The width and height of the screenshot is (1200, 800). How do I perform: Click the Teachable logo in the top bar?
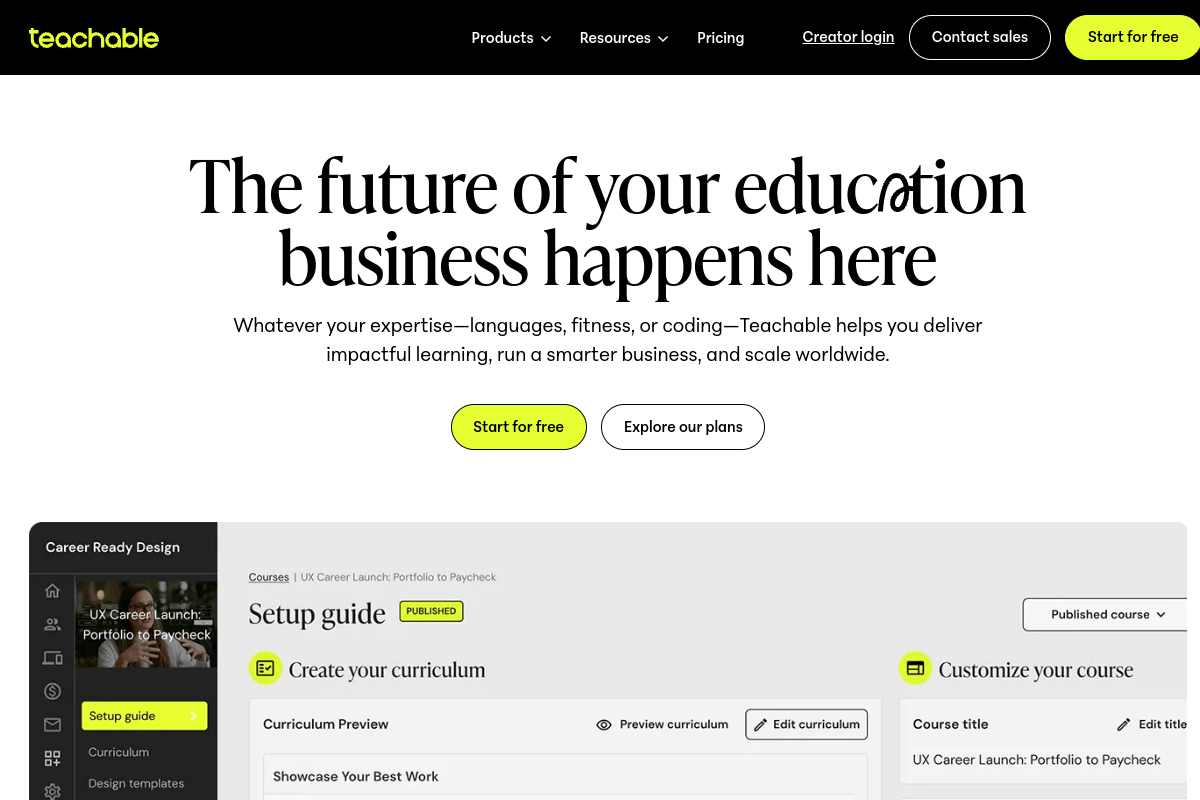(x=93, y=38)
